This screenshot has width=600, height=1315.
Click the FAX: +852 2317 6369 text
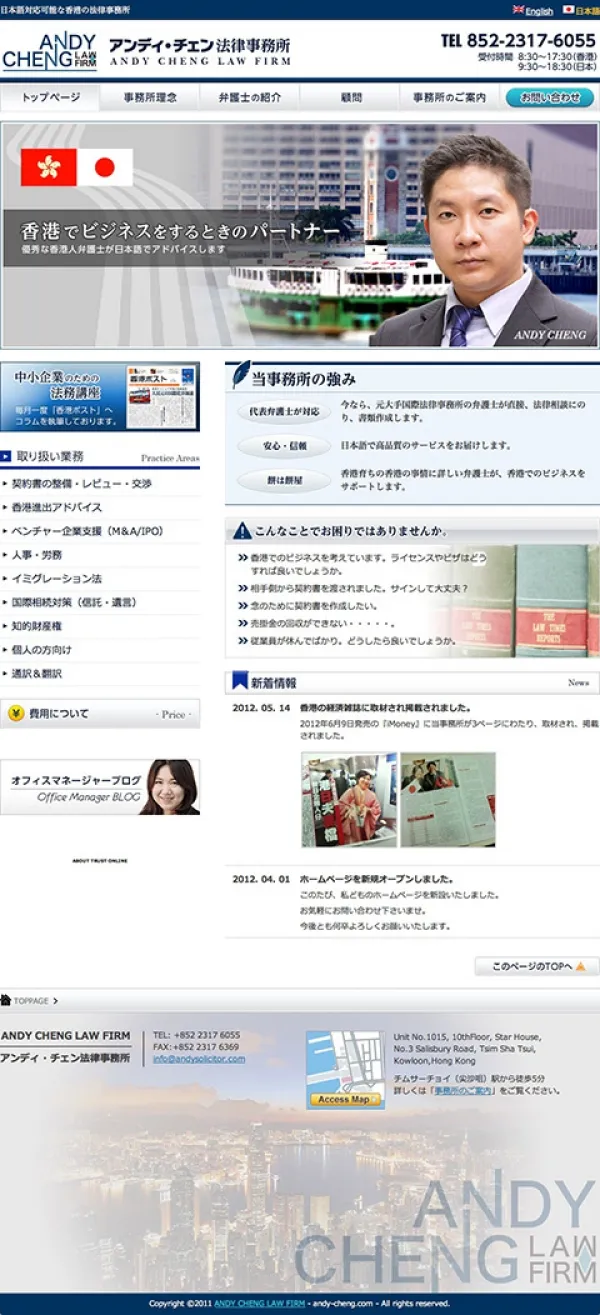[x=196, y=1047]
